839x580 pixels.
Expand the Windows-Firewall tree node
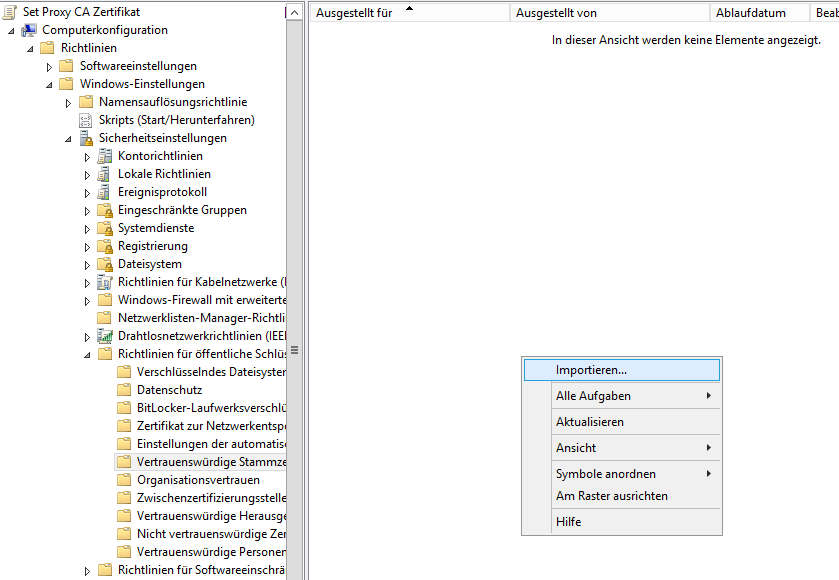(87, 301)
